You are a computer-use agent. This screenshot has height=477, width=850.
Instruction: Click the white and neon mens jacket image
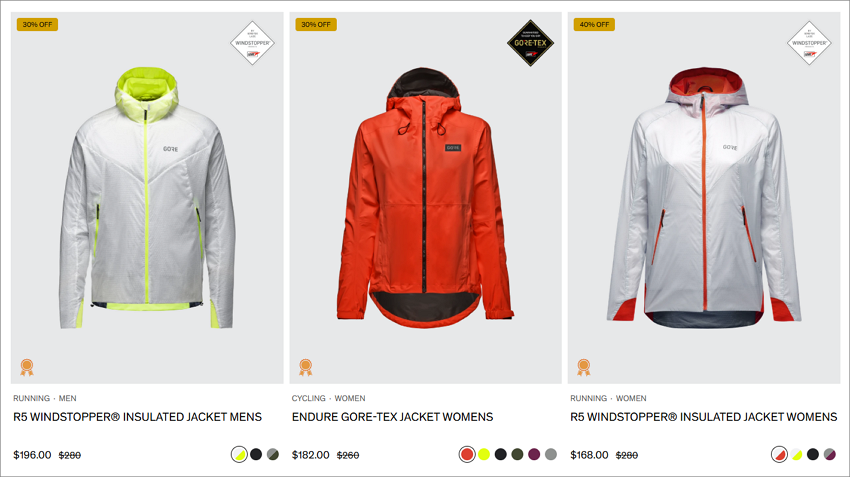(147, 198)
